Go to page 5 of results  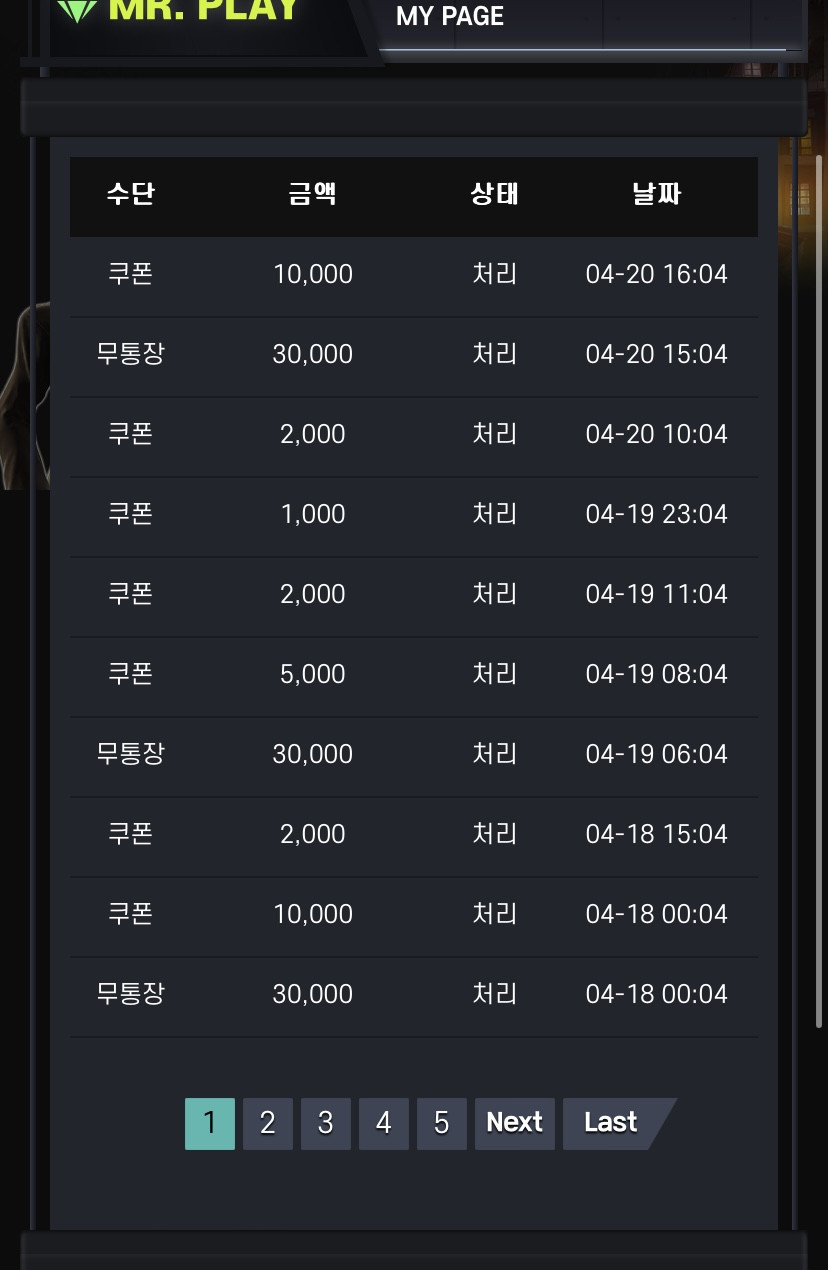(442, 1123)
